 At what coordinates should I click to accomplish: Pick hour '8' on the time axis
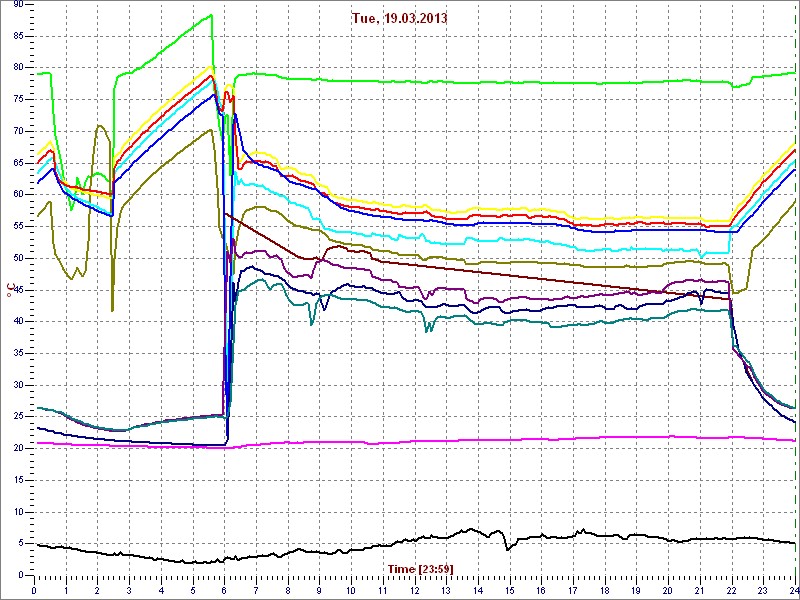click(288, 591)
